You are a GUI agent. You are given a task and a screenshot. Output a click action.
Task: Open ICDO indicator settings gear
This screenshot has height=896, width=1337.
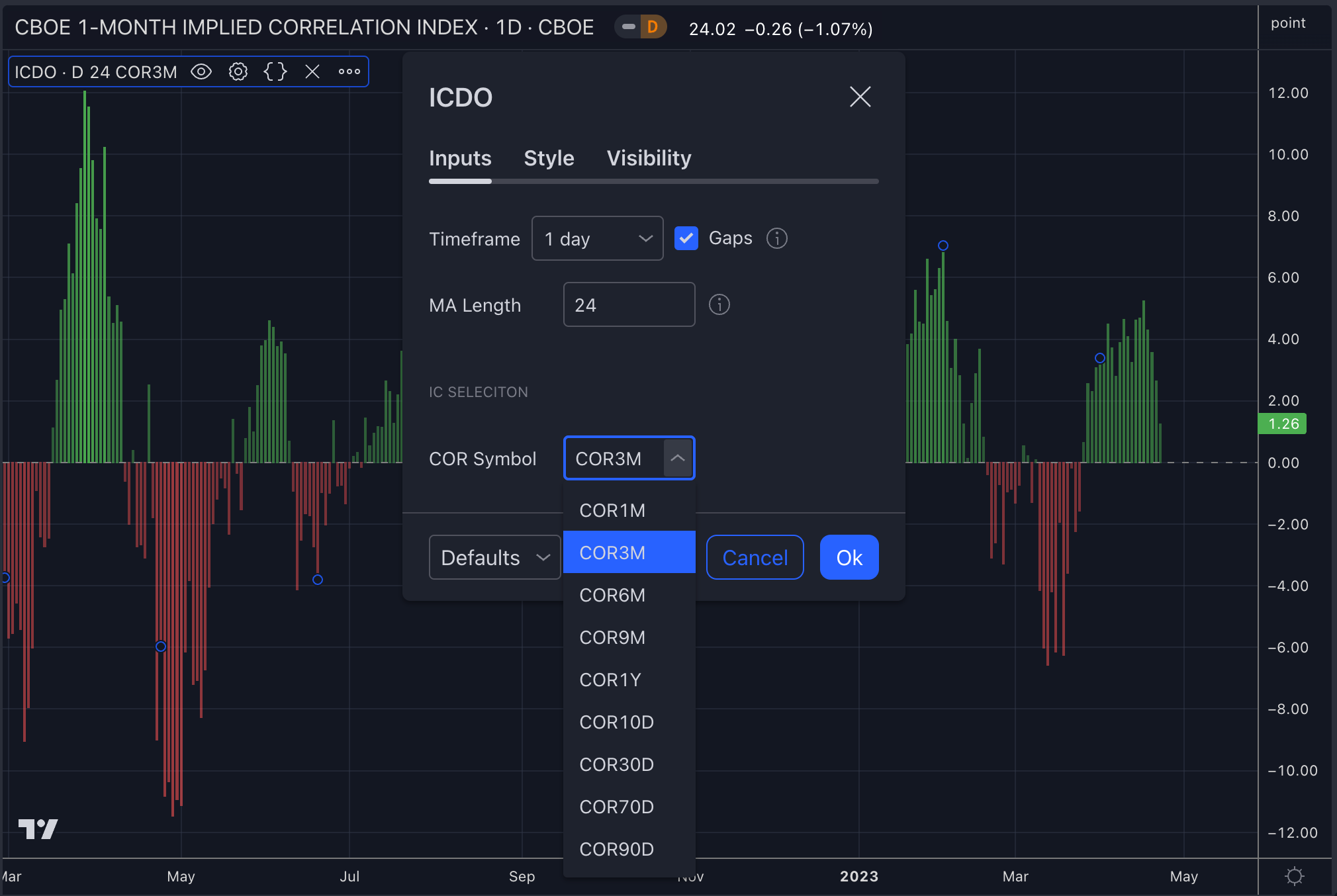238,71
